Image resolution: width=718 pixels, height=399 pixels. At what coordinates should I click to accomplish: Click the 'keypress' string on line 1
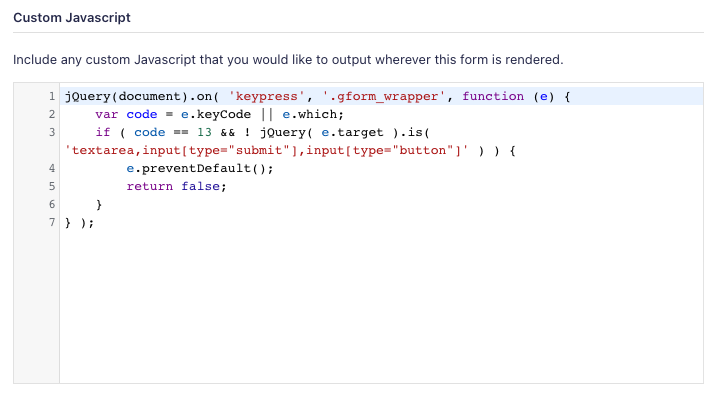coord(267,96)
